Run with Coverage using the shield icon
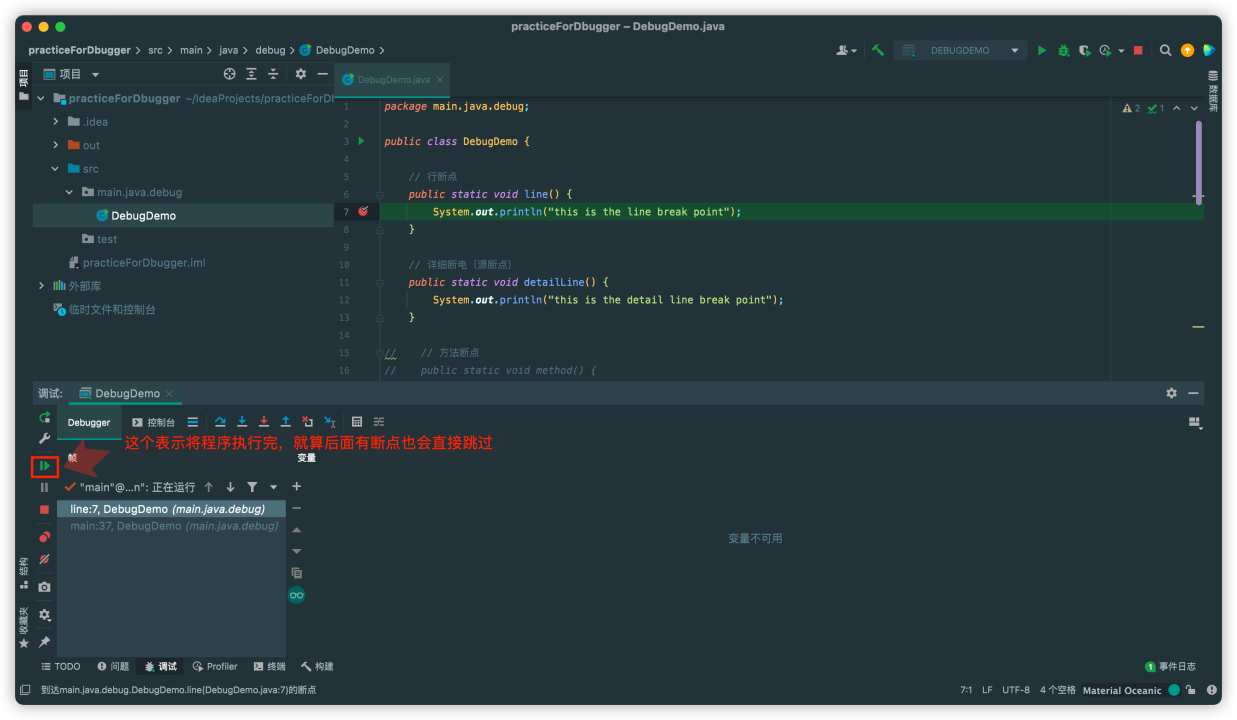The height and width of the screenshot is (720, 1237). pyautogui.click(x=1084, y=50)
